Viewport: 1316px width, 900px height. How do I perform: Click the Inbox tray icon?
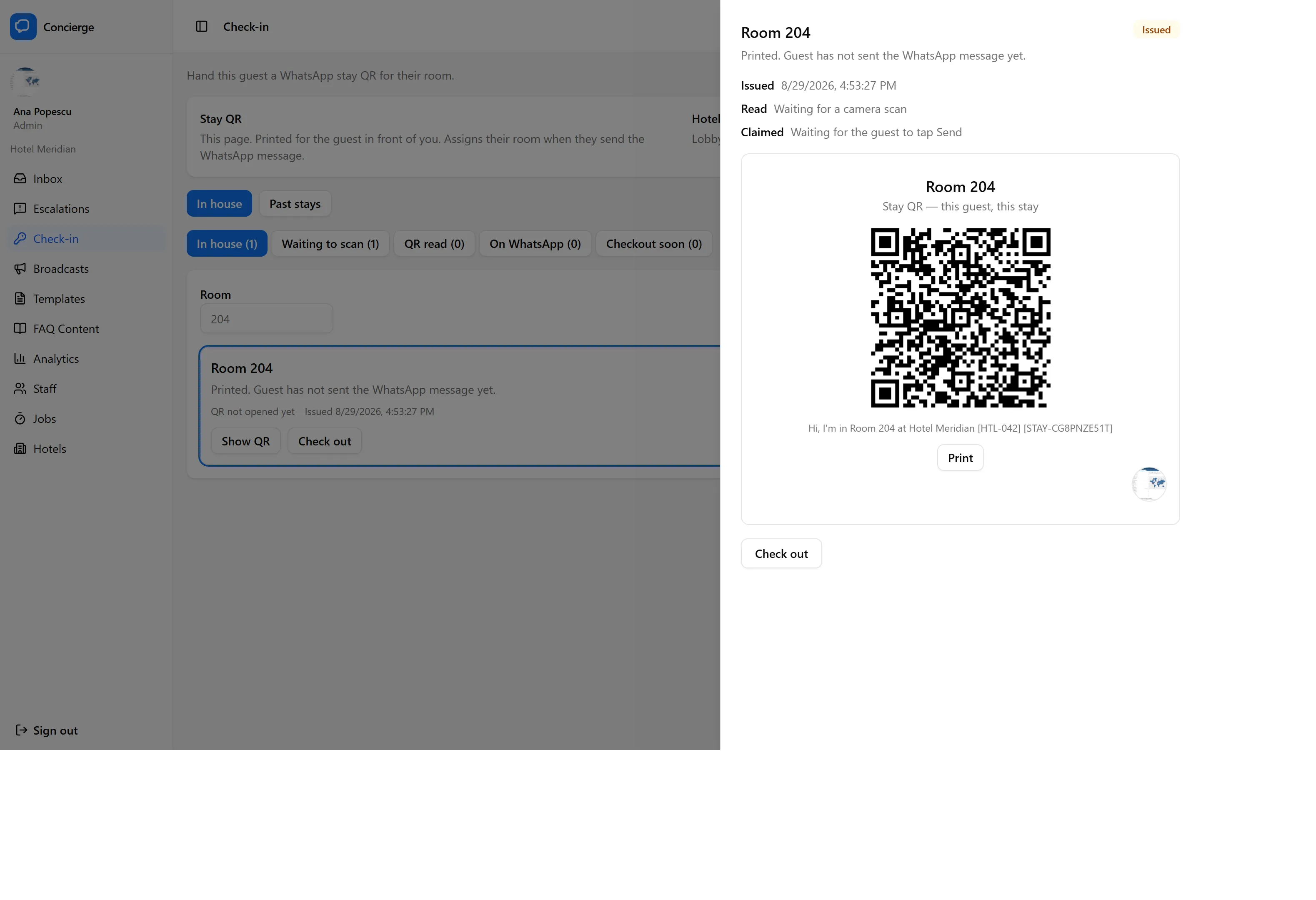tap(20, 178)
